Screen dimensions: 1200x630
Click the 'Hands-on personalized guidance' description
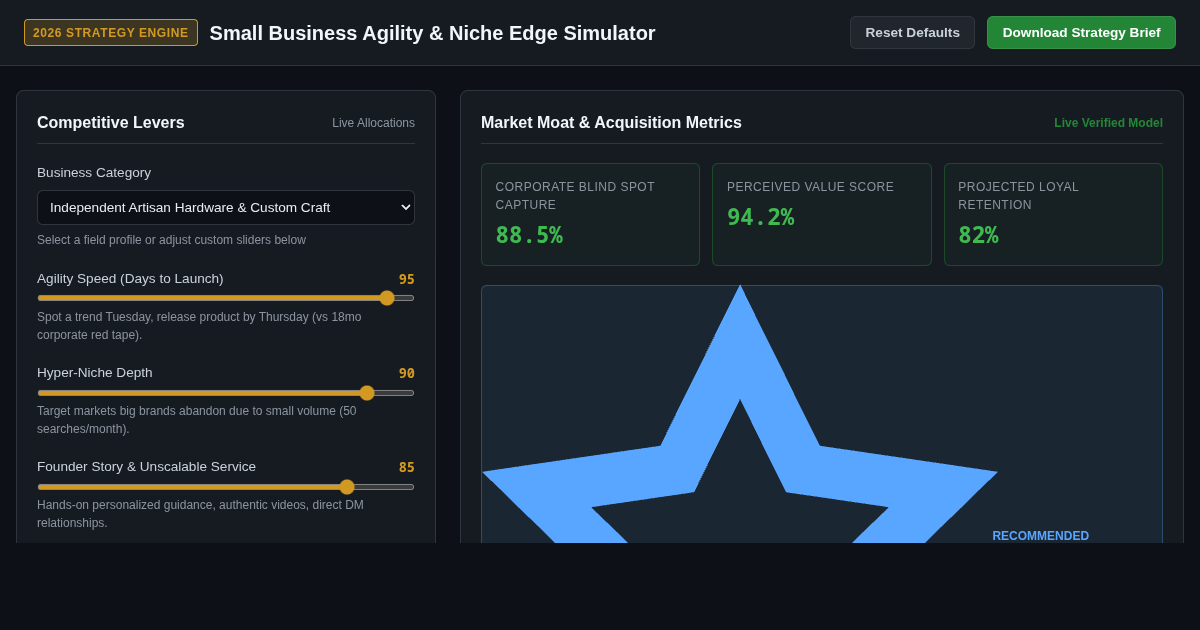point(201,514)
